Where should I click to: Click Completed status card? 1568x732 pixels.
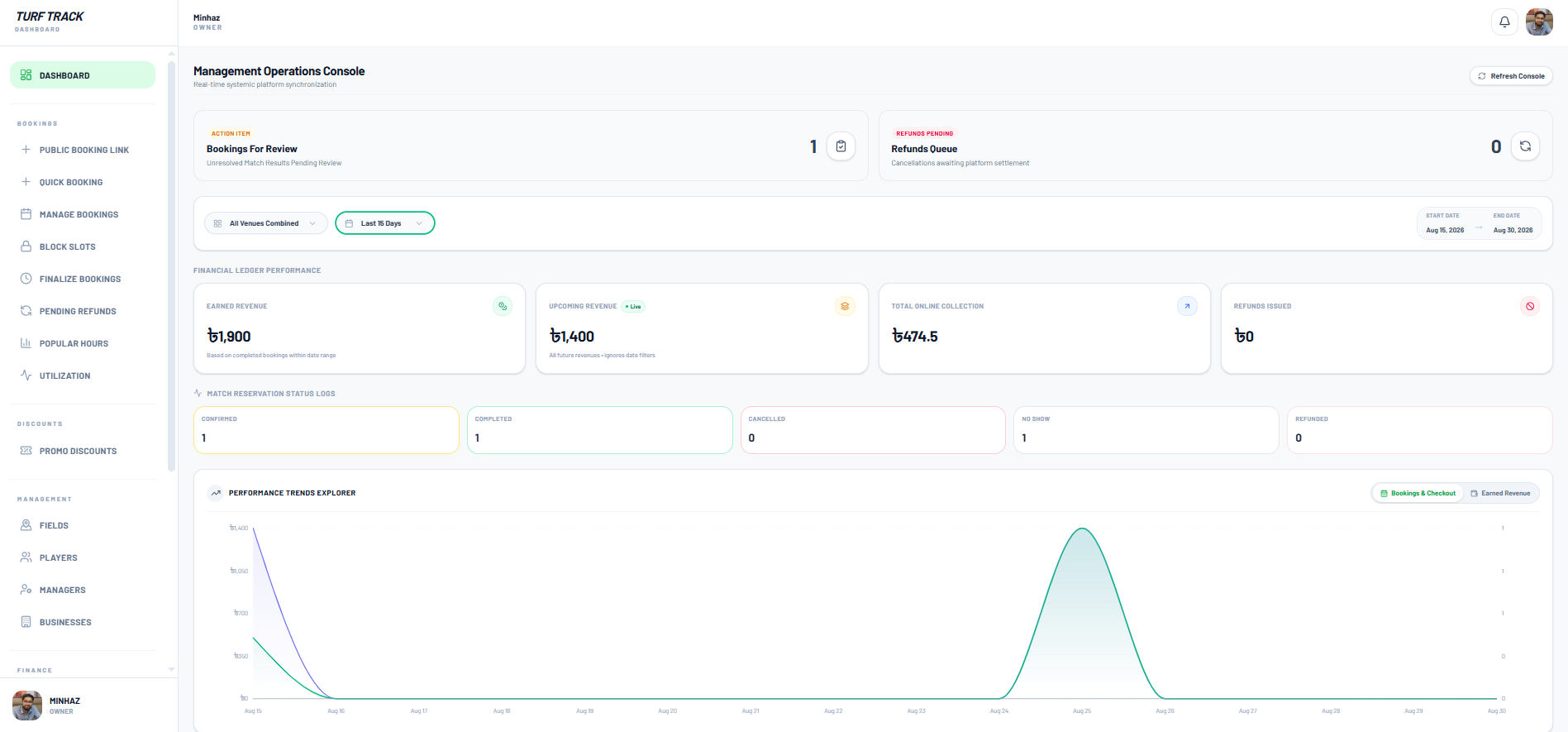[x=600, y=430]
